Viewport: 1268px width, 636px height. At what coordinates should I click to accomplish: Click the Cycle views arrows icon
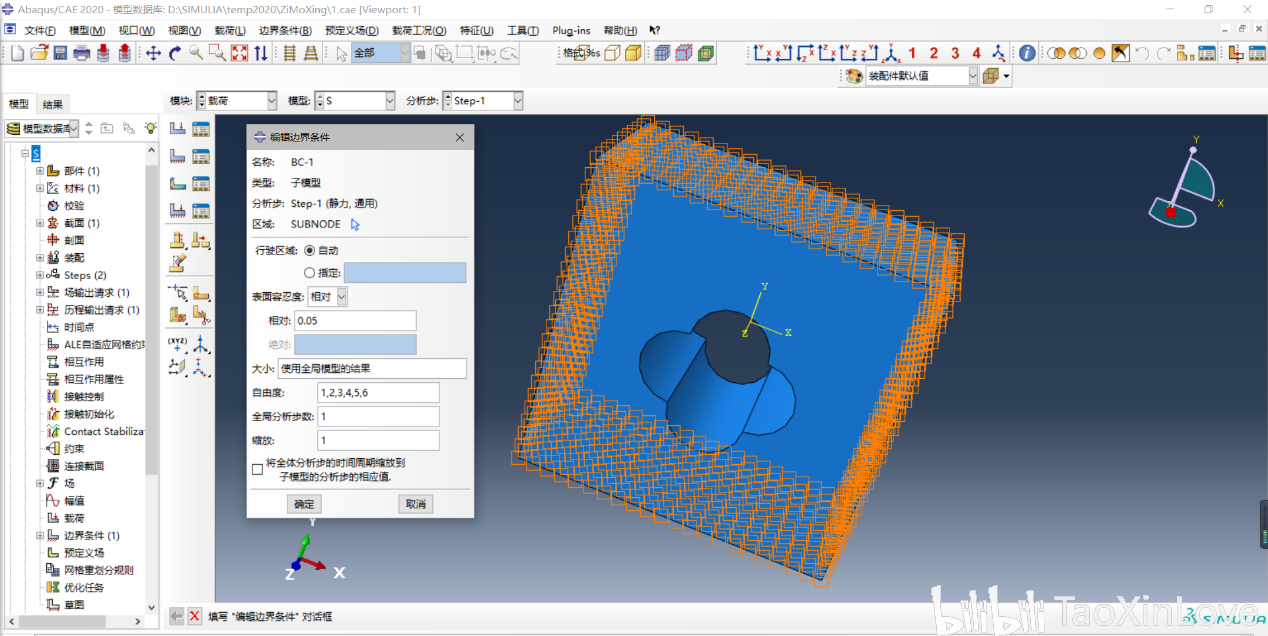tap(260, 53)
